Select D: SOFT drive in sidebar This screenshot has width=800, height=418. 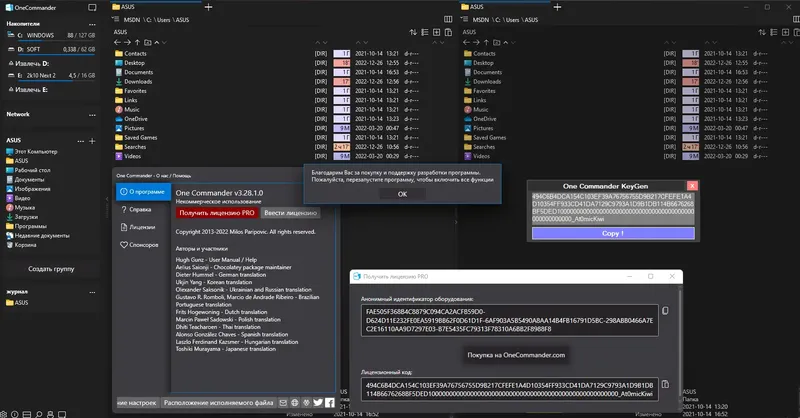click(x=51, y=49)
